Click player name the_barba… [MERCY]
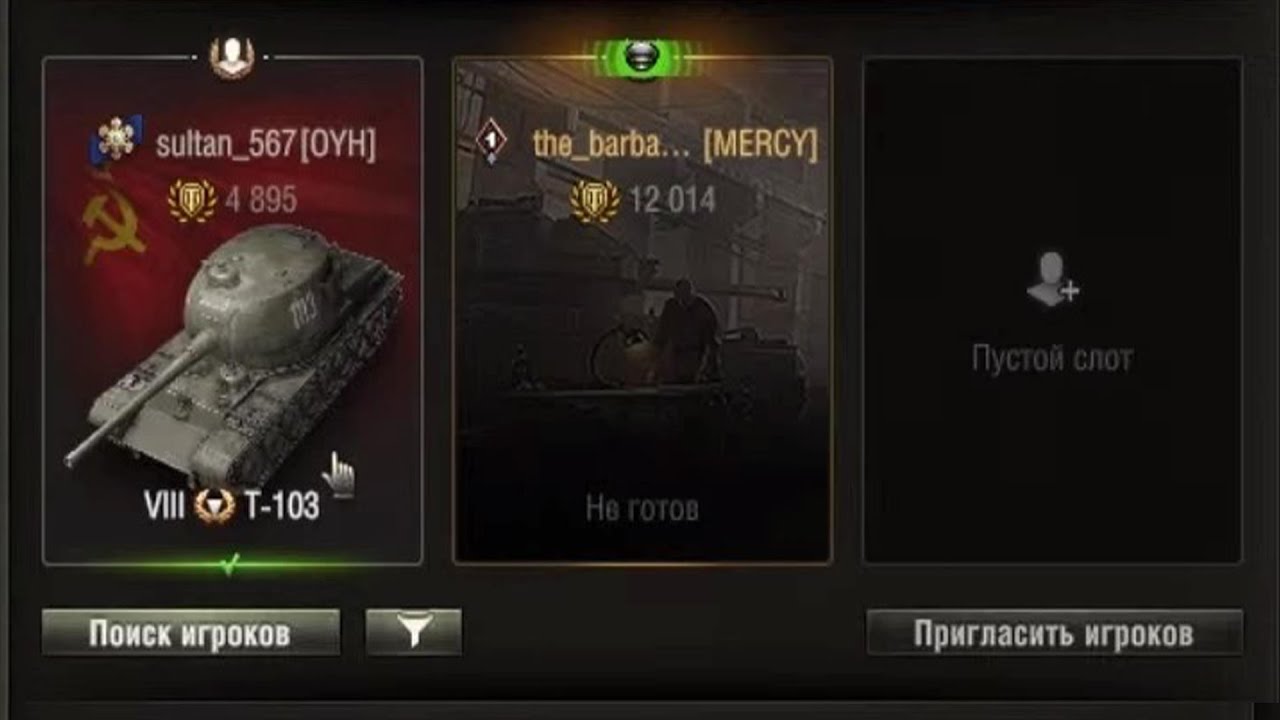 click(675, 144)
